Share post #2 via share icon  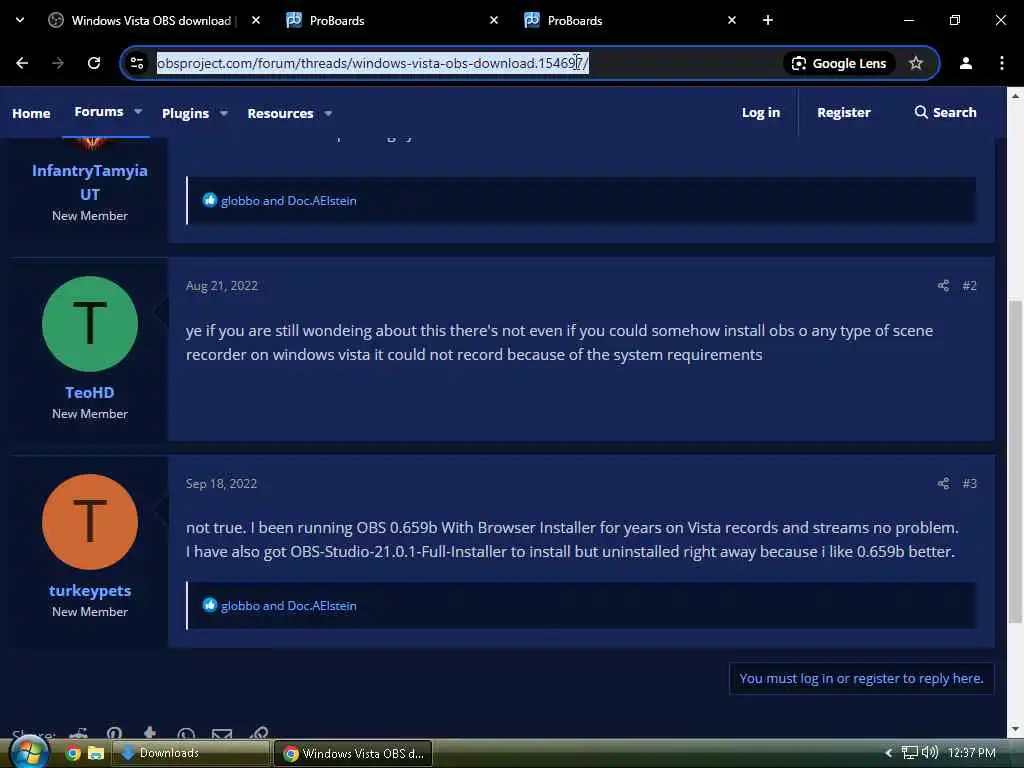943,285
